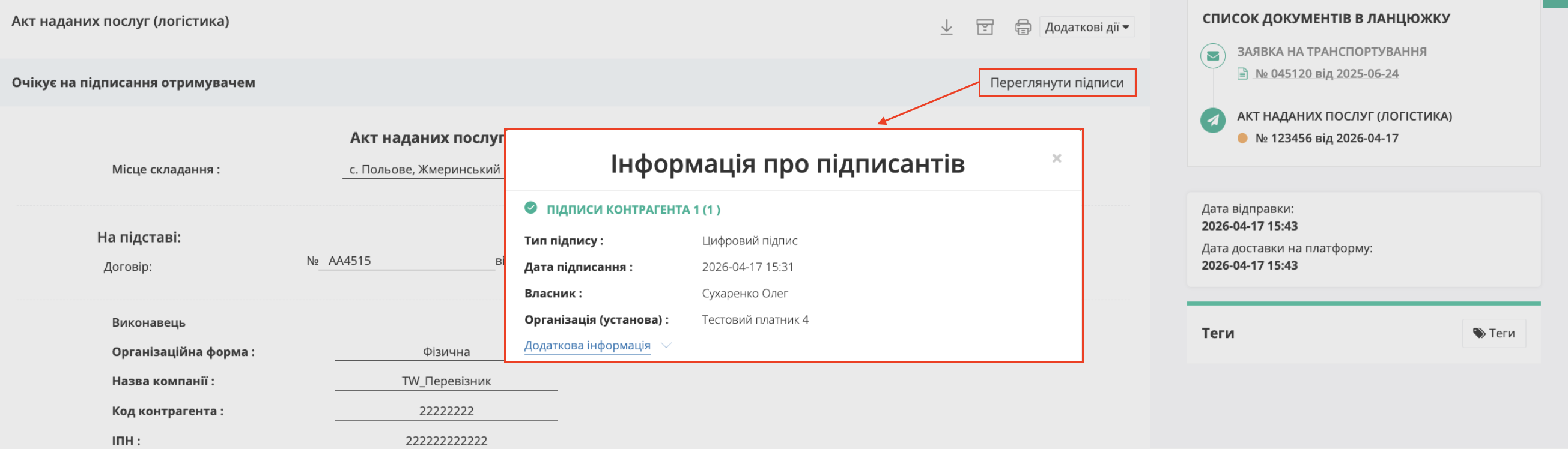Click the archive document icon
1568x449 pixels.
tap(984, 28)
